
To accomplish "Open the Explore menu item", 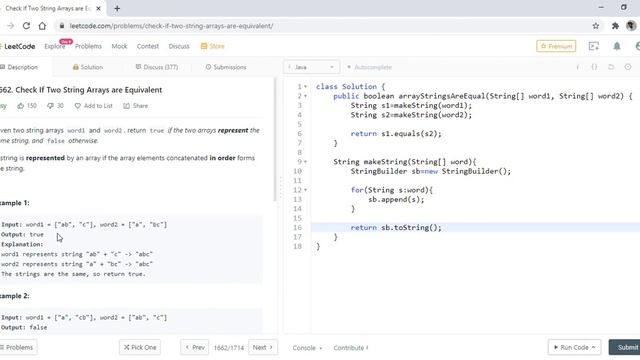I will coord(55,46).
